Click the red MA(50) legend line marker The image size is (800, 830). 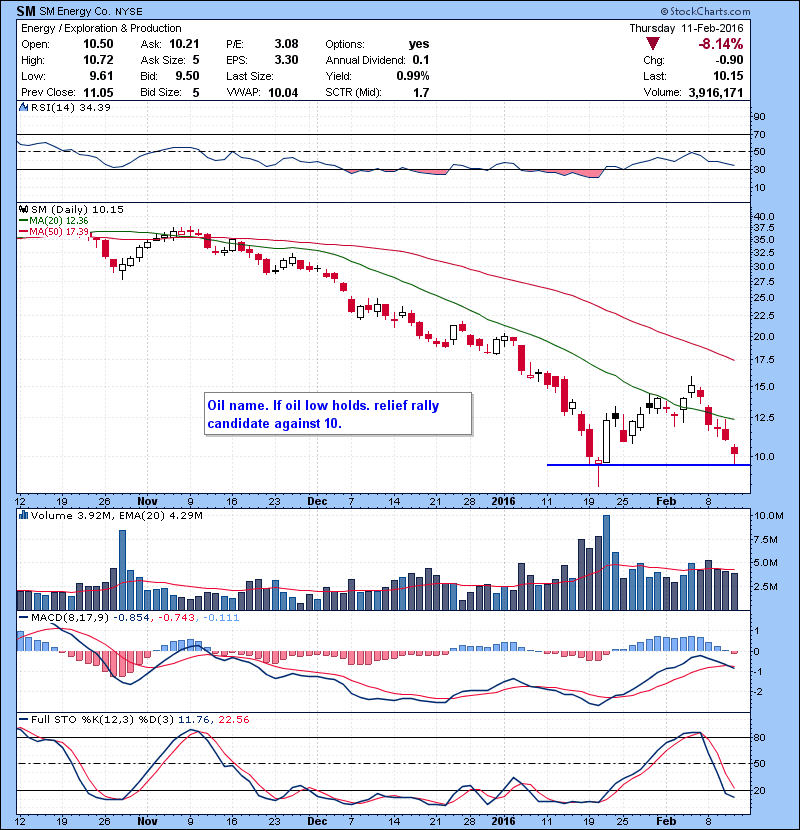click(23, 232)
